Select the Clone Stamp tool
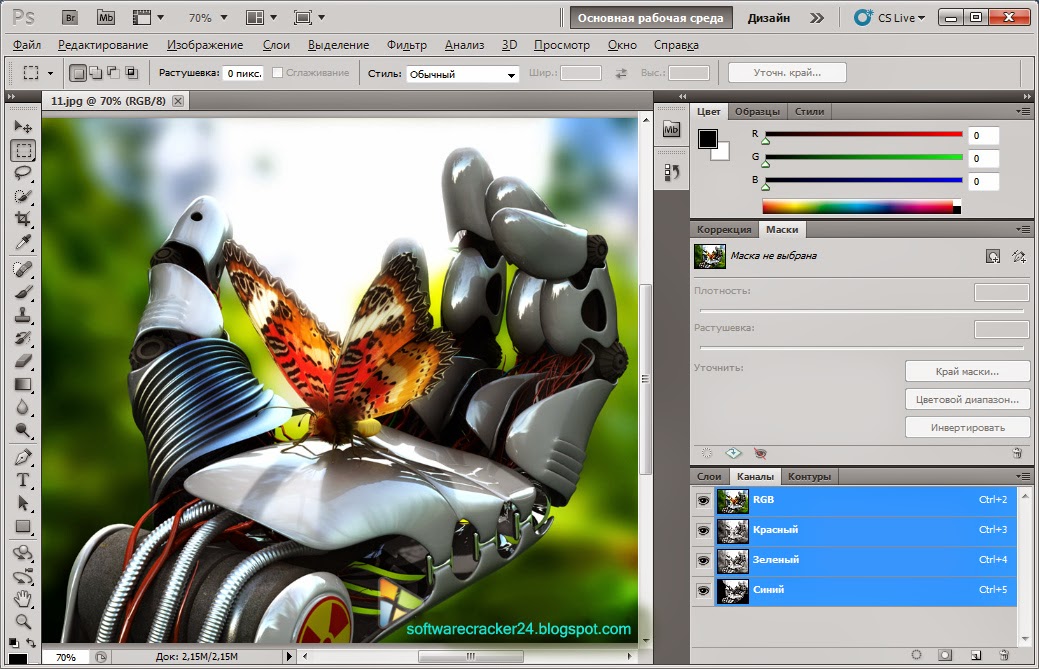The height and width of the screenshot is (669, 1039). pyautogui.click(x=23, y=315)
